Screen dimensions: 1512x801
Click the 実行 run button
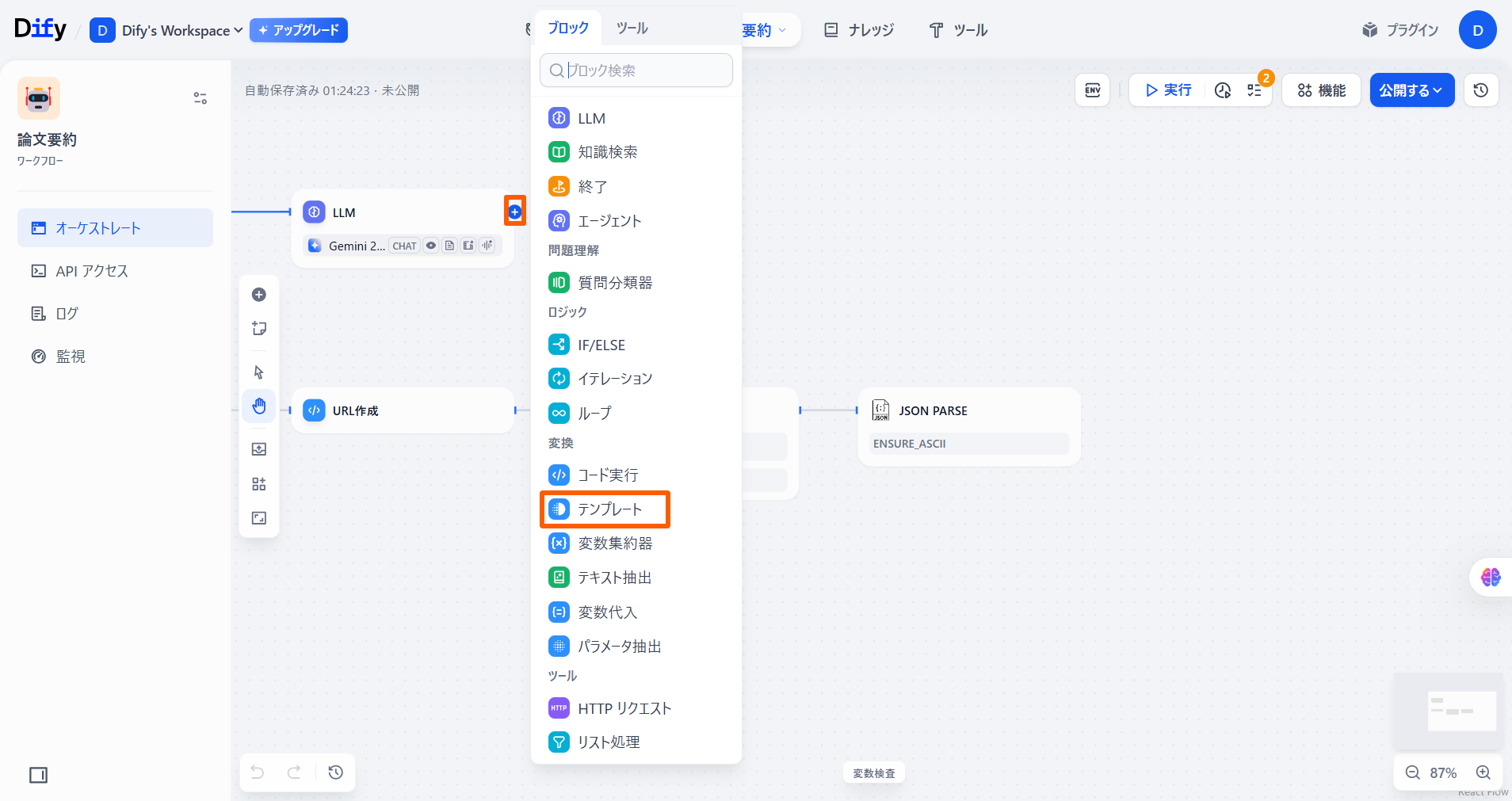pyautogui.click(x=1168, y=90)
